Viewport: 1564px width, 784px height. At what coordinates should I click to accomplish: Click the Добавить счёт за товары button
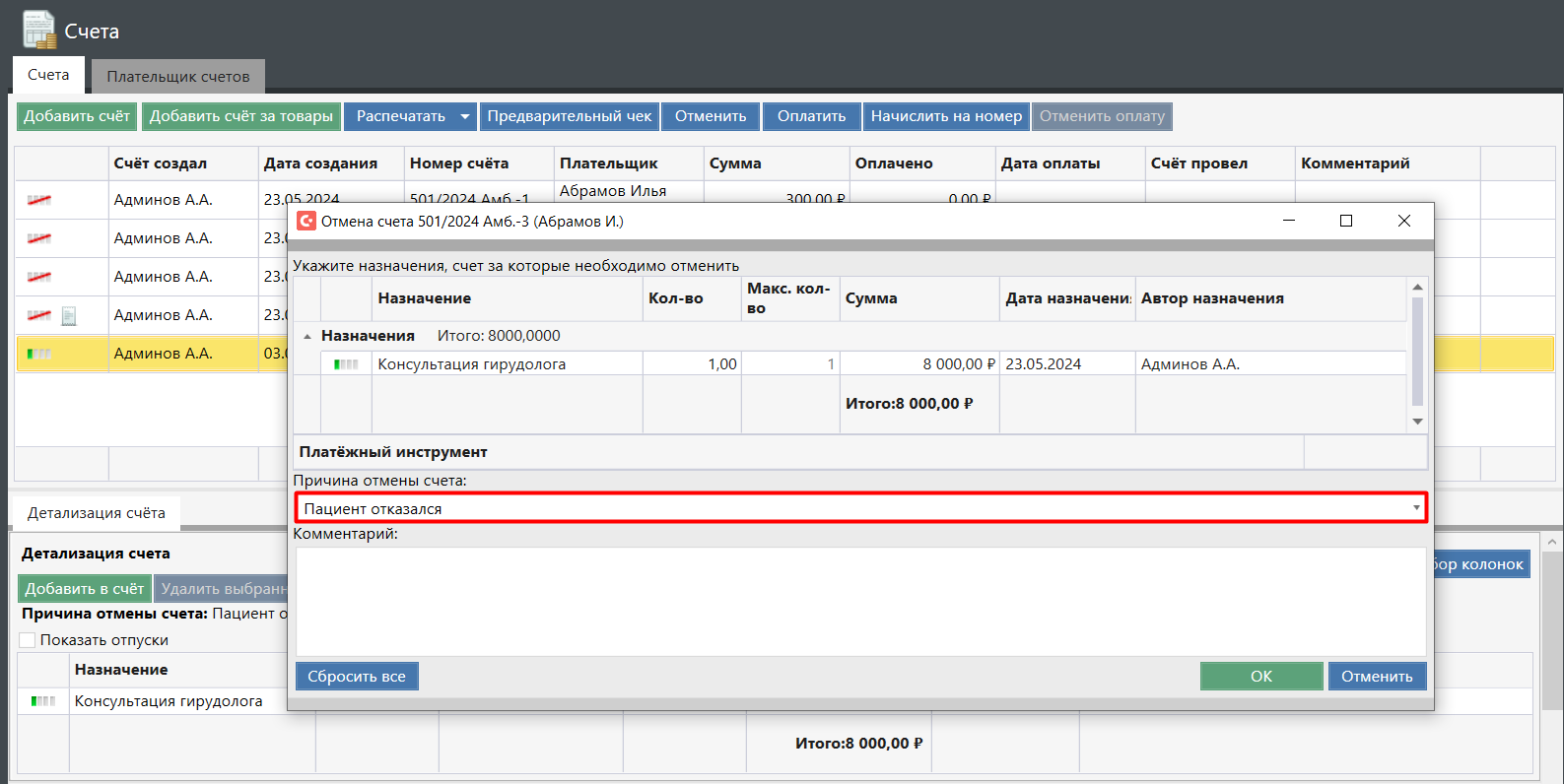241,116
